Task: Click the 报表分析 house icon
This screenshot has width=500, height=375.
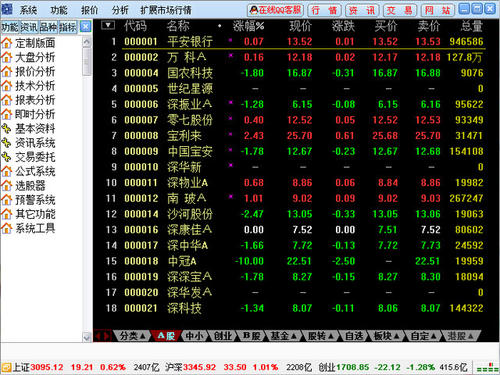Action: (x=6, y=100)
